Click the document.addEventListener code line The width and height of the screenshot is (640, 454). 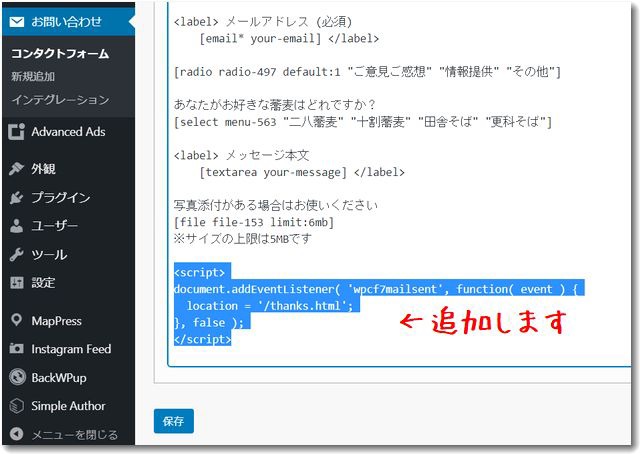tap(379, 289)
